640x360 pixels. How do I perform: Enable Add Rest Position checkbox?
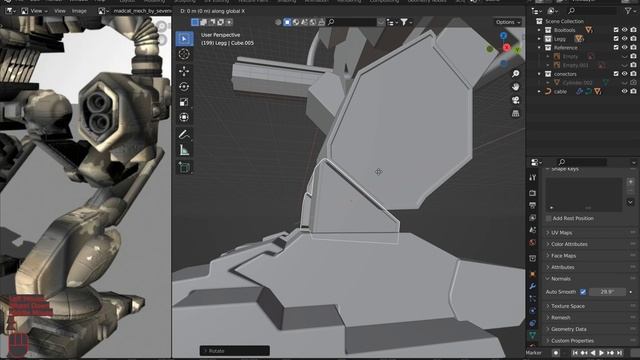point(549,219)
